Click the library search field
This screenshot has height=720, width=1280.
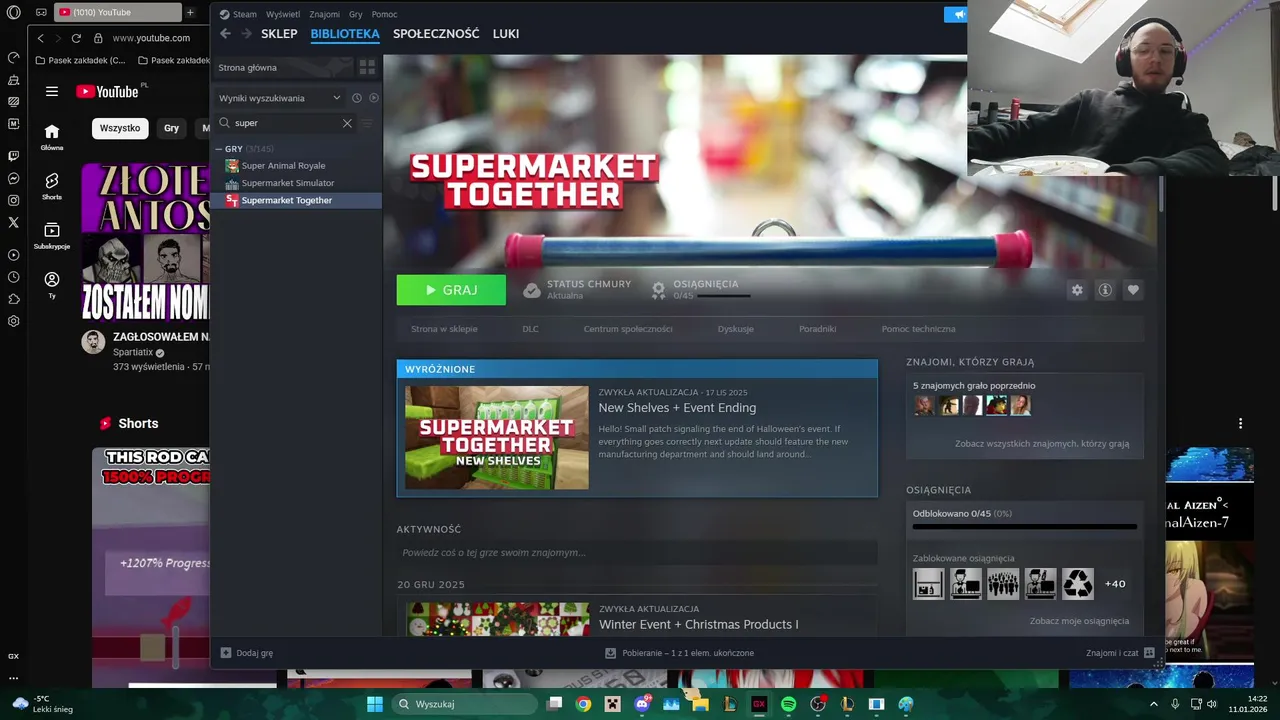click(x=286, y=123)
